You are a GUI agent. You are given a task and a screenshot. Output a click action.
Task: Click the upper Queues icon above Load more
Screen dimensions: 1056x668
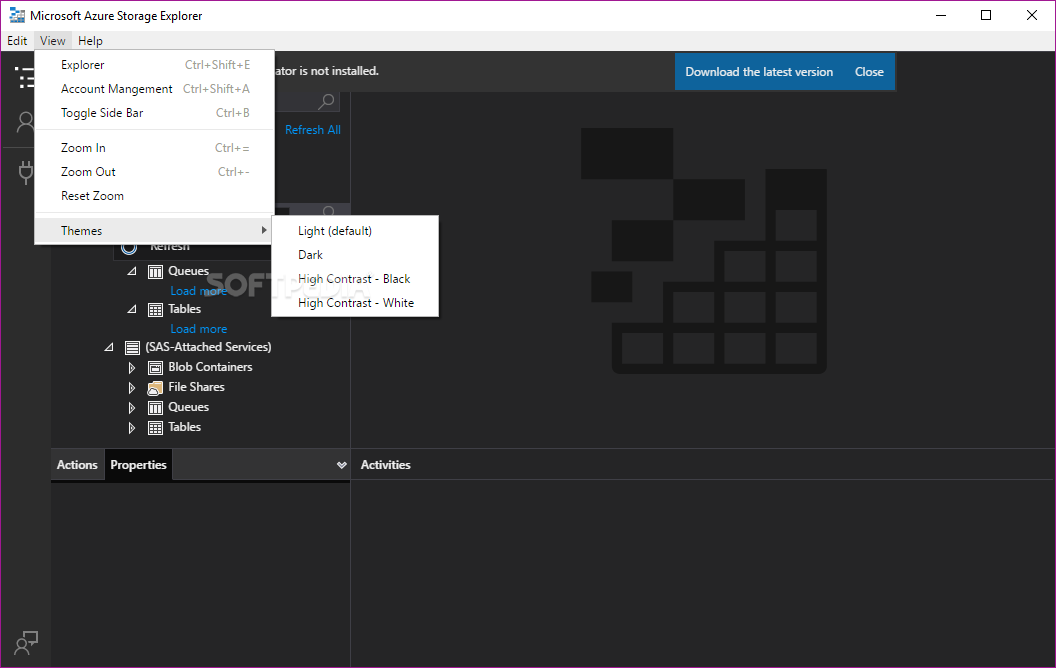point(156,271)
